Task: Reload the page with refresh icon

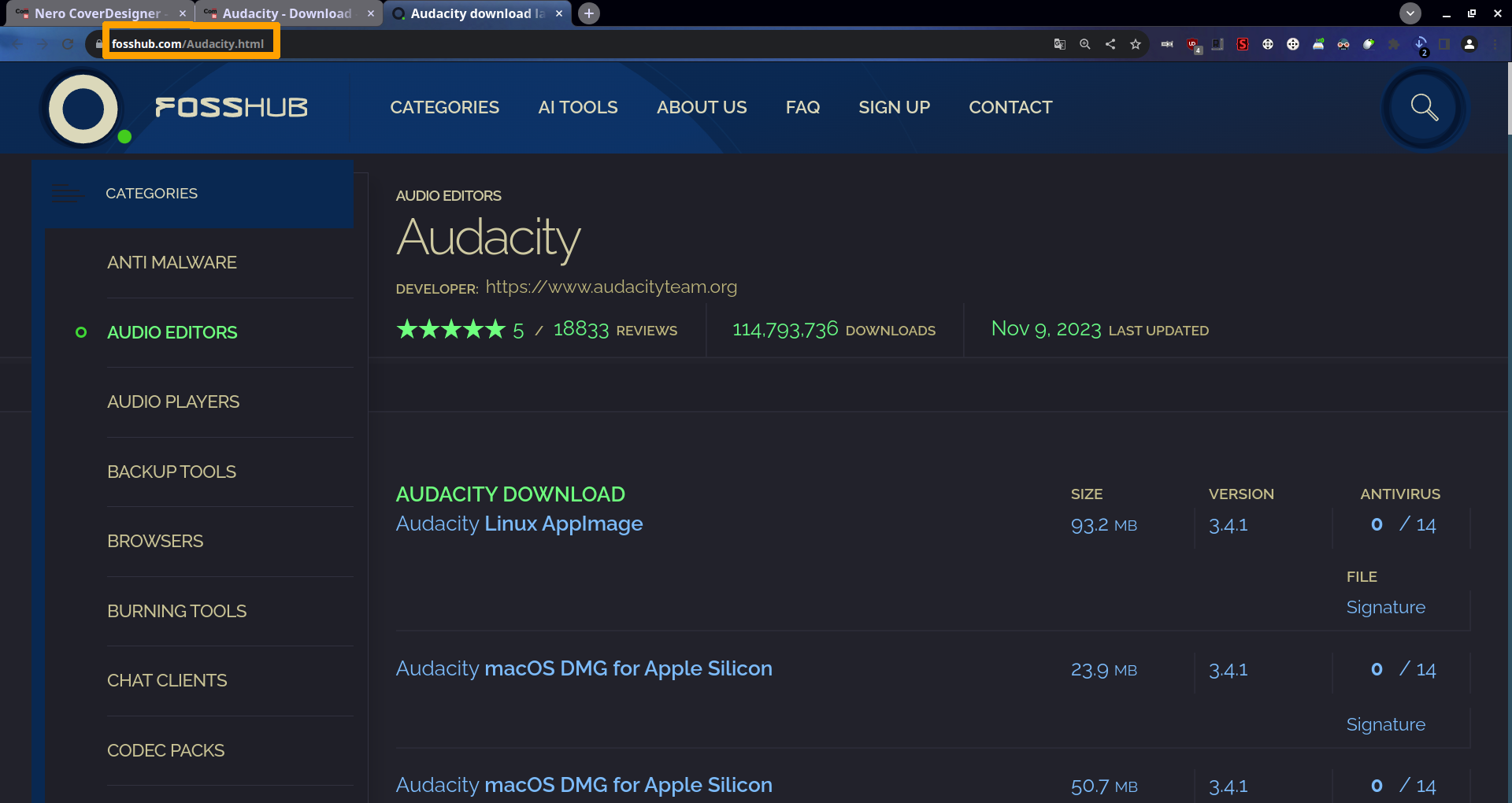Action: (x=68, y=44)
